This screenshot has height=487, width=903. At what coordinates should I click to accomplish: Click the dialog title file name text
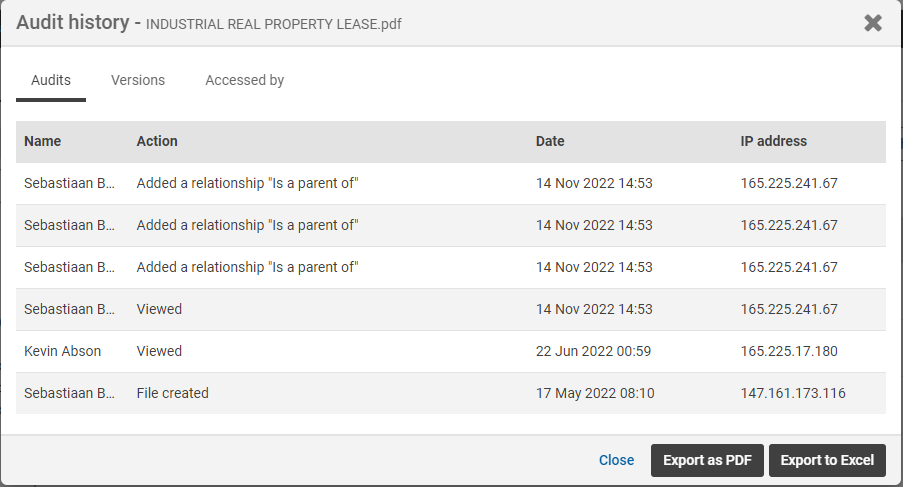click(274, 24)
